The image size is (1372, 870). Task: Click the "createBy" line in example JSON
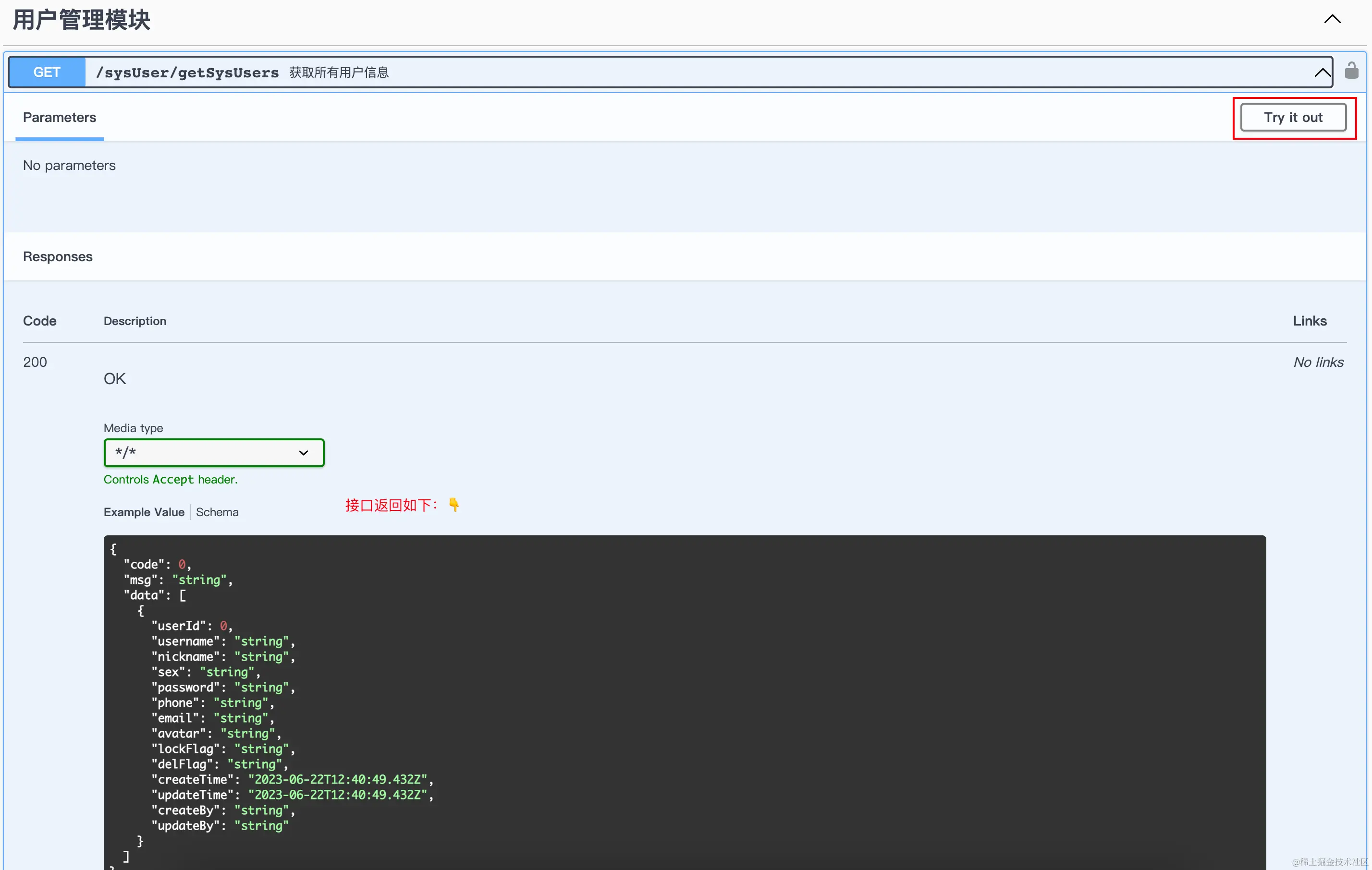pyautogui.click(x=223, y=810)
